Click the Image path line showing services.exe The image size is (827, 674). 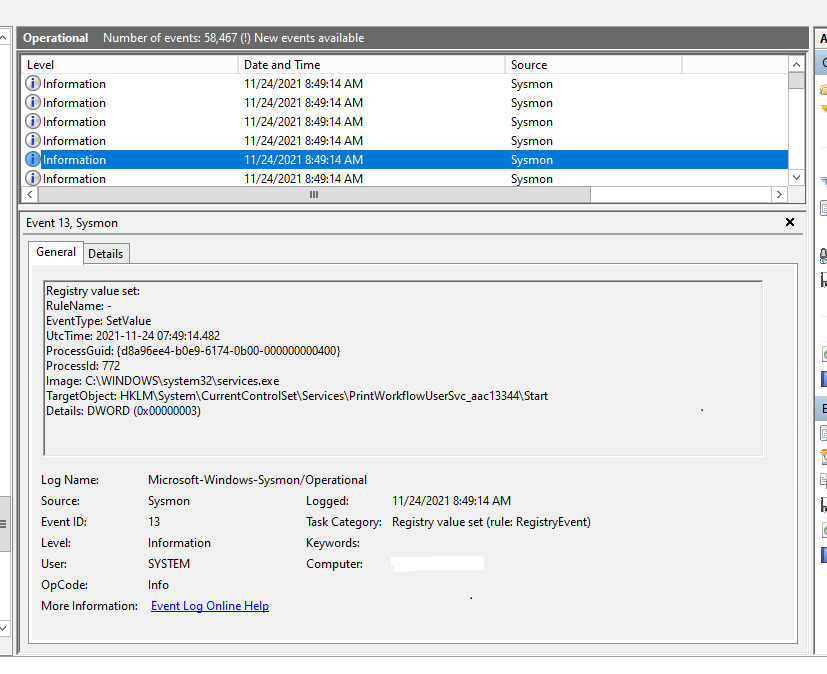click(x=162, y=381)
